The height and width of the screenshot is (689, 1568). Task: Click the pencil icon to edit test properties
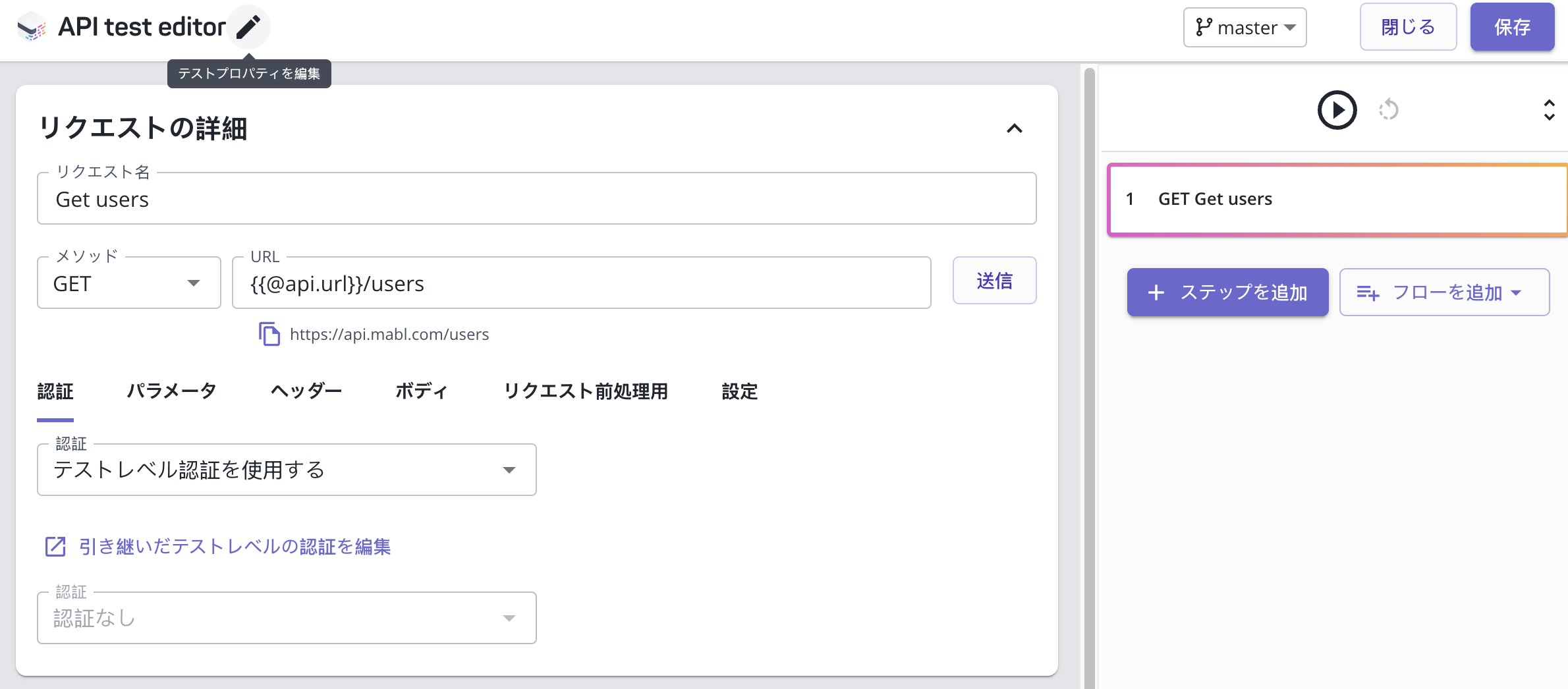click(248, 27)
